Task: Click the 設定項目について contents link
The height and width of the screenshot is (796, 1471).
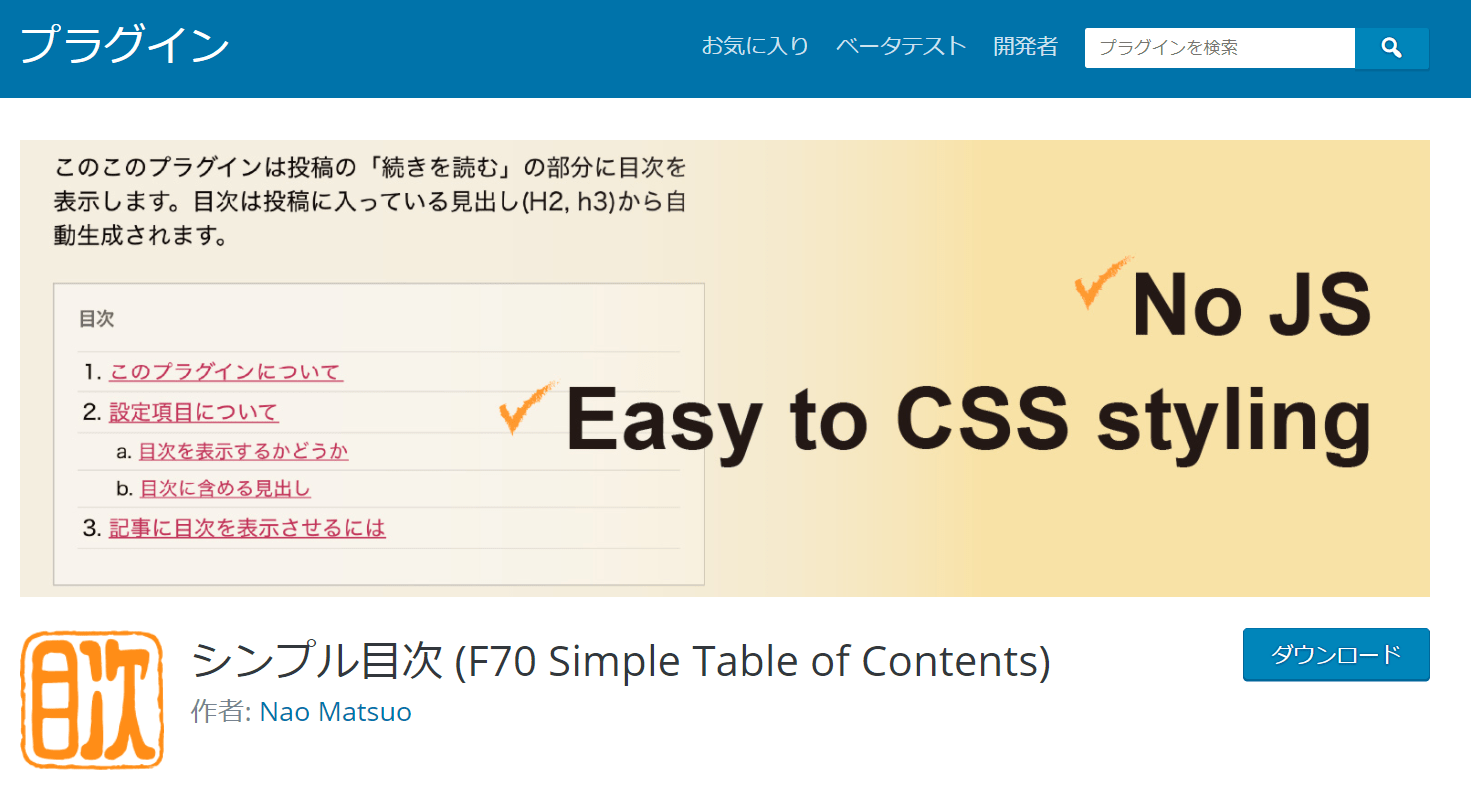Action: coord(193,412)
